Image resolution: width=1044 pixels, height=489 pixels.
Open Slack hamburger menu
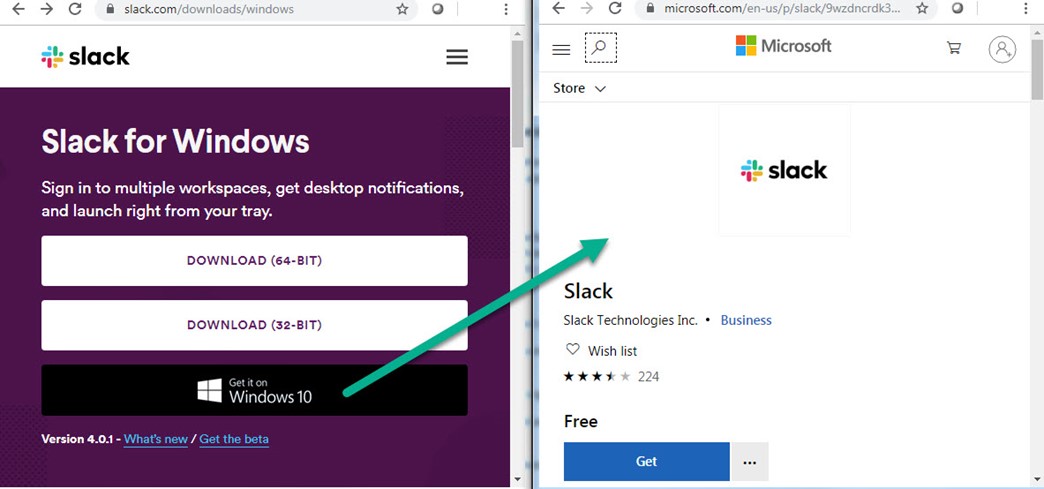[x=457, y=57]
